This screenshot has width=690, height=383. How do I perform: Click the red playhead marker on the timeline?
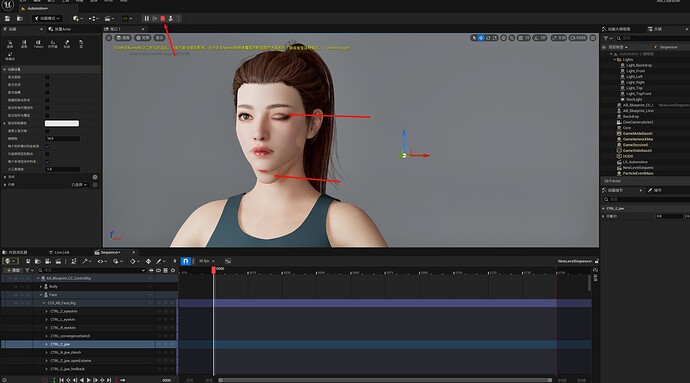point(213,270)
